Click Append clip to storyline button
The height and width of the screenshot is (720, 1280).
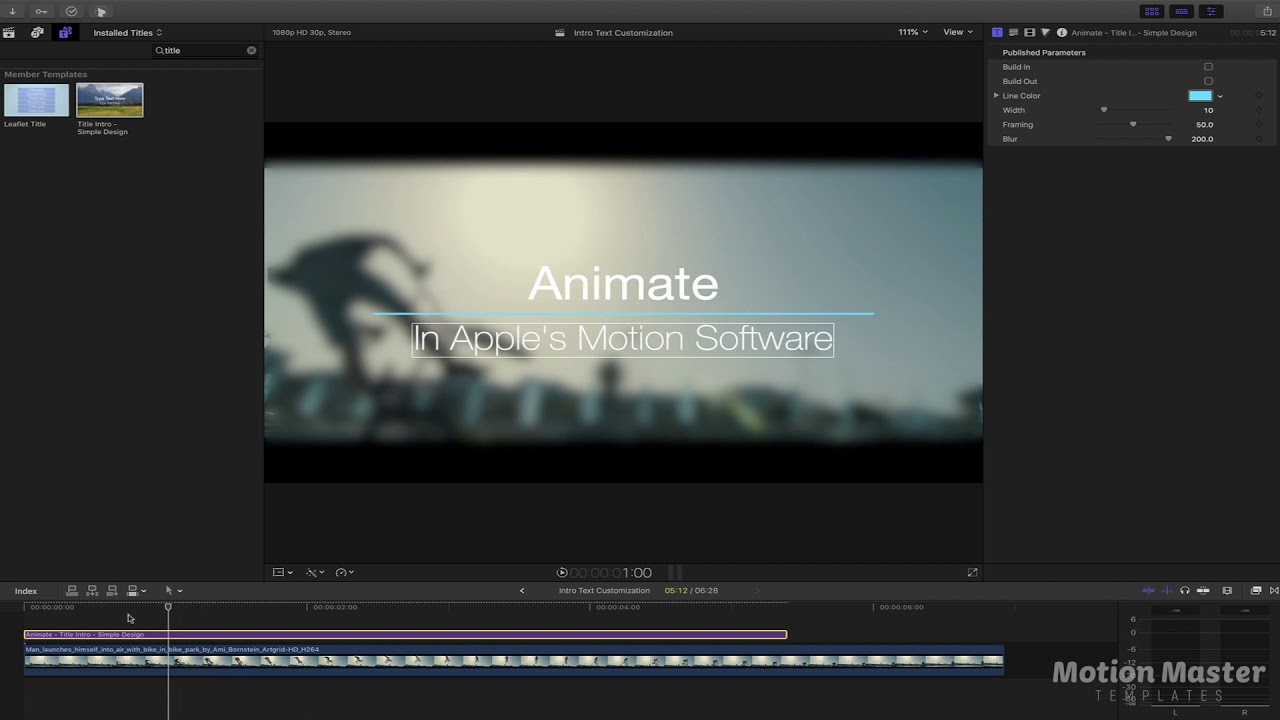point(112,591)
